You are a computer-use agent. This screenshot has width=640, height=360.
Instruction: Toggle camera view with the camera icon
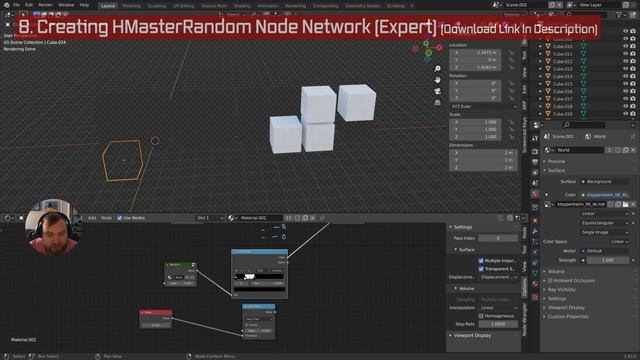coord(438,91)
